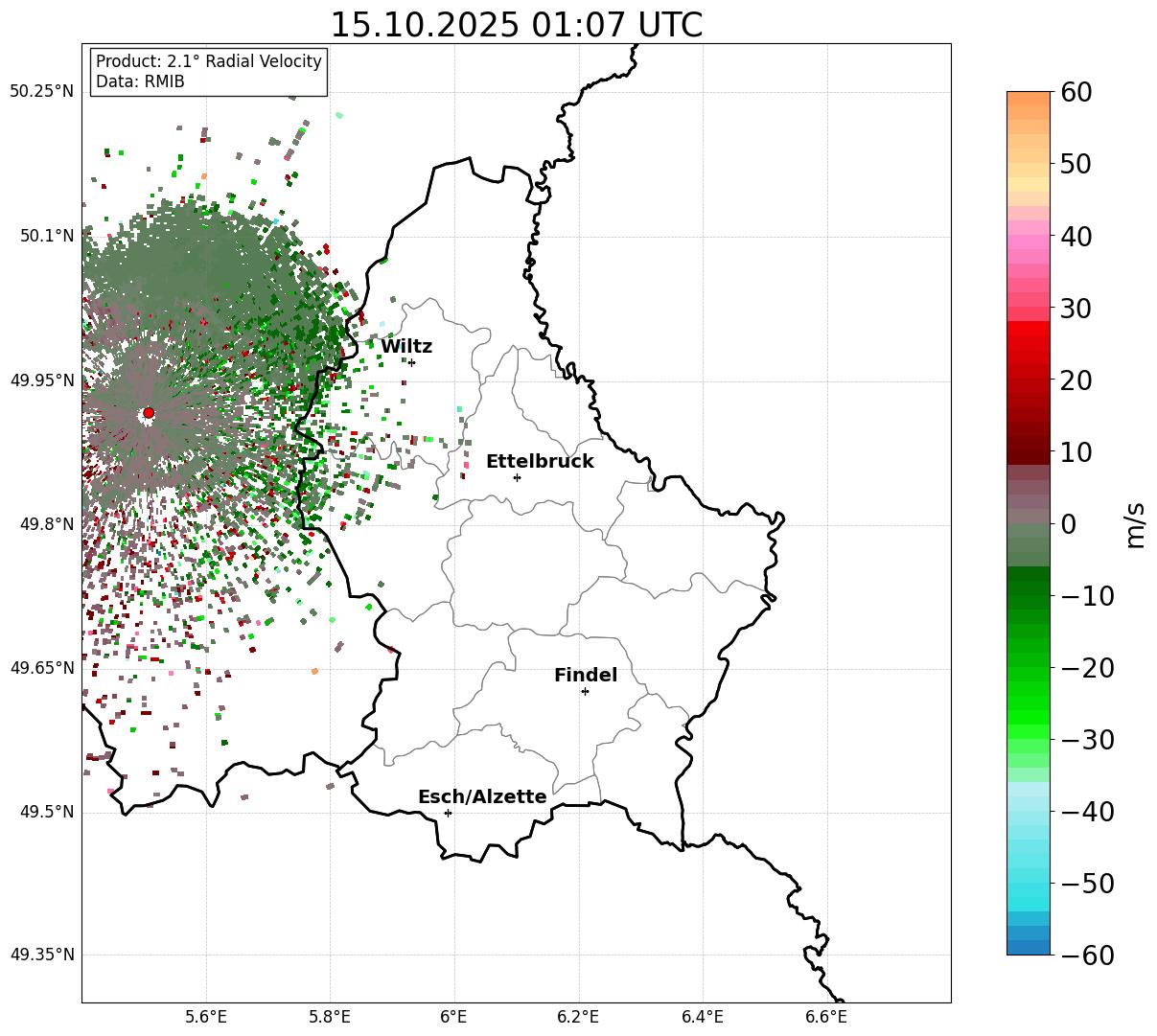This screenshot has height=1036, width=1157.
Task: Click the 20 tick label on colorbar
Action: (x=1077, y=380)
